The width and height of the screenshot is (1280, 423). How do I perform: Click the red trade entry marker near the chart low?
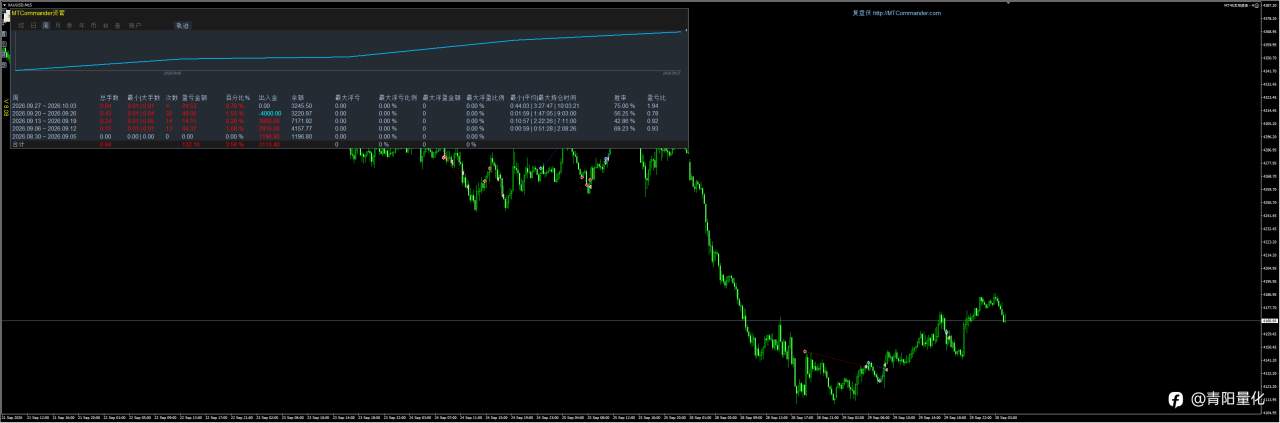coord(805,351)
